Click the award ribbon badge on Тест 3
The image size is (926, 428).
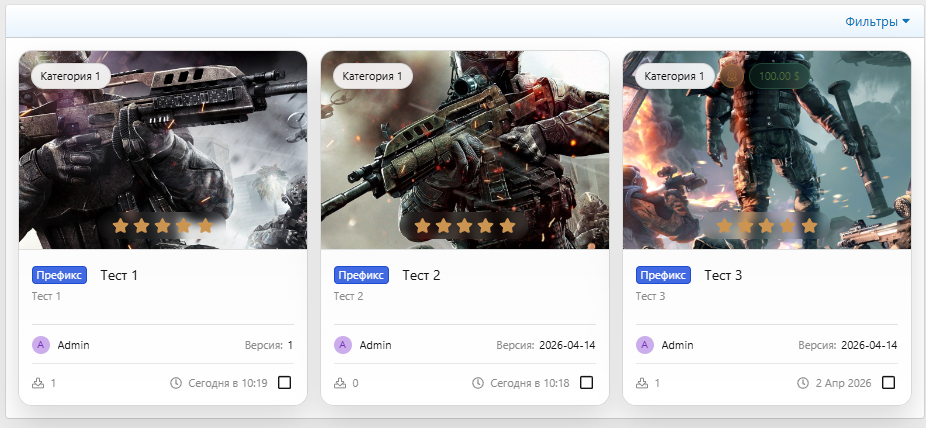coord(732,76)
